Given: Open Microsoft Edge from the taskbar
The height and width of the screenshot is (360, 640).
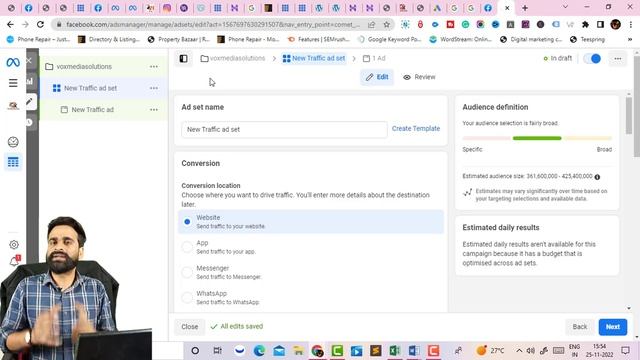Looking at the screenshot, I should (x=259, y=351).
